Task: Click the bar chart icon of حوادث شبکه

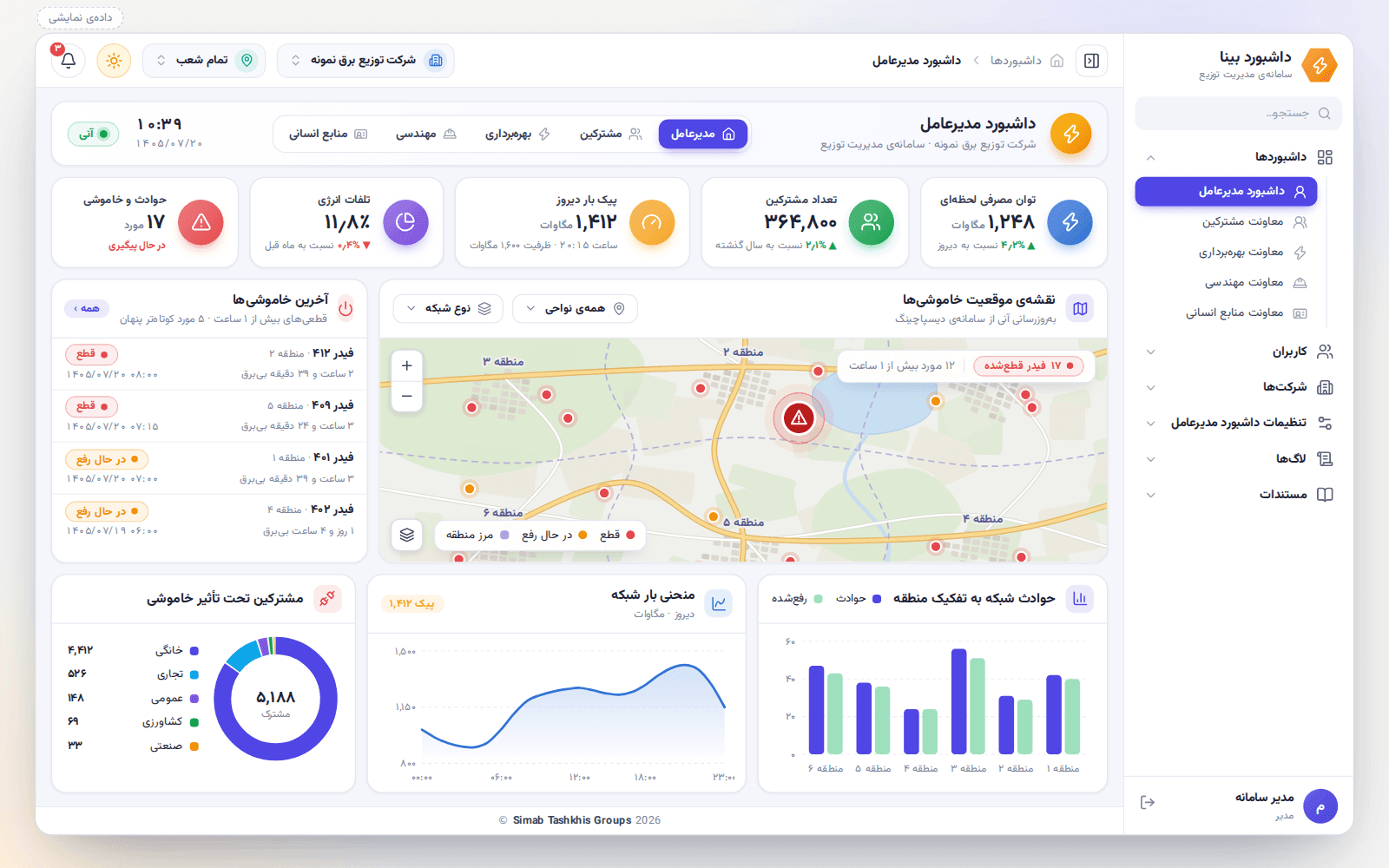Action: 1080,598
